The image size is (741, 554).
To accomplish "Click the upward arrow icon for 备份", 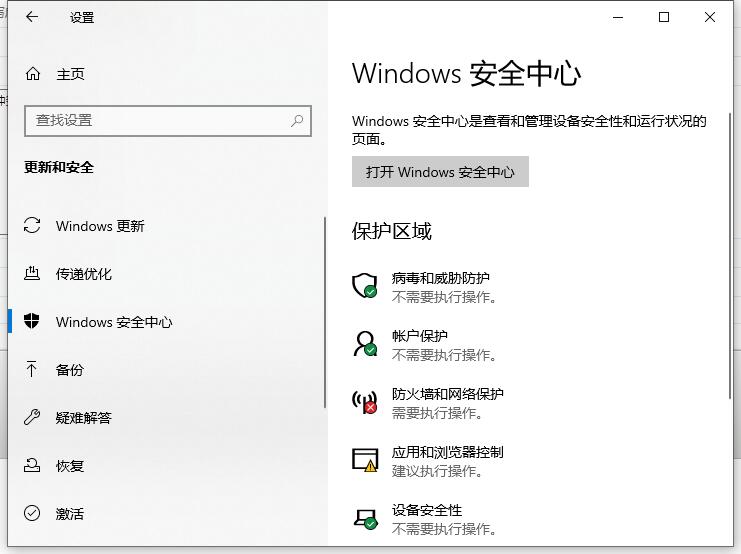I will tap(32, 369).
